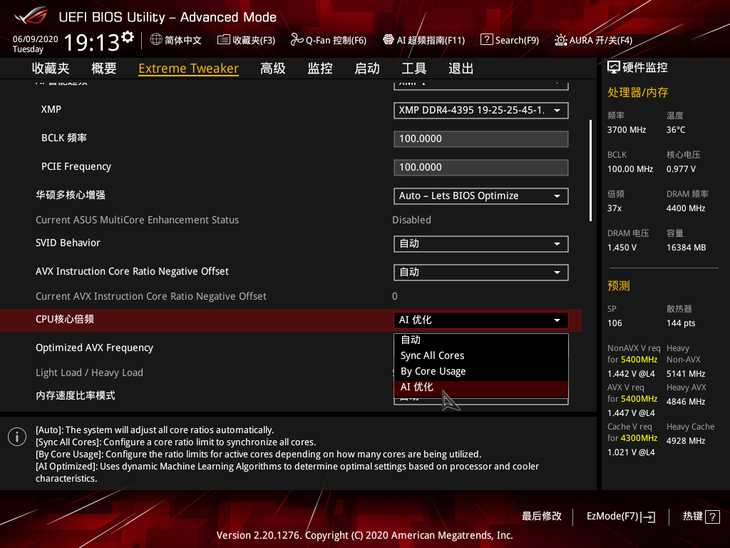Click the globe language icon for 简体中文
Image resolution: width=730 pixels, height=548 pixels.
pyautogui.click(x=156, y=40)
